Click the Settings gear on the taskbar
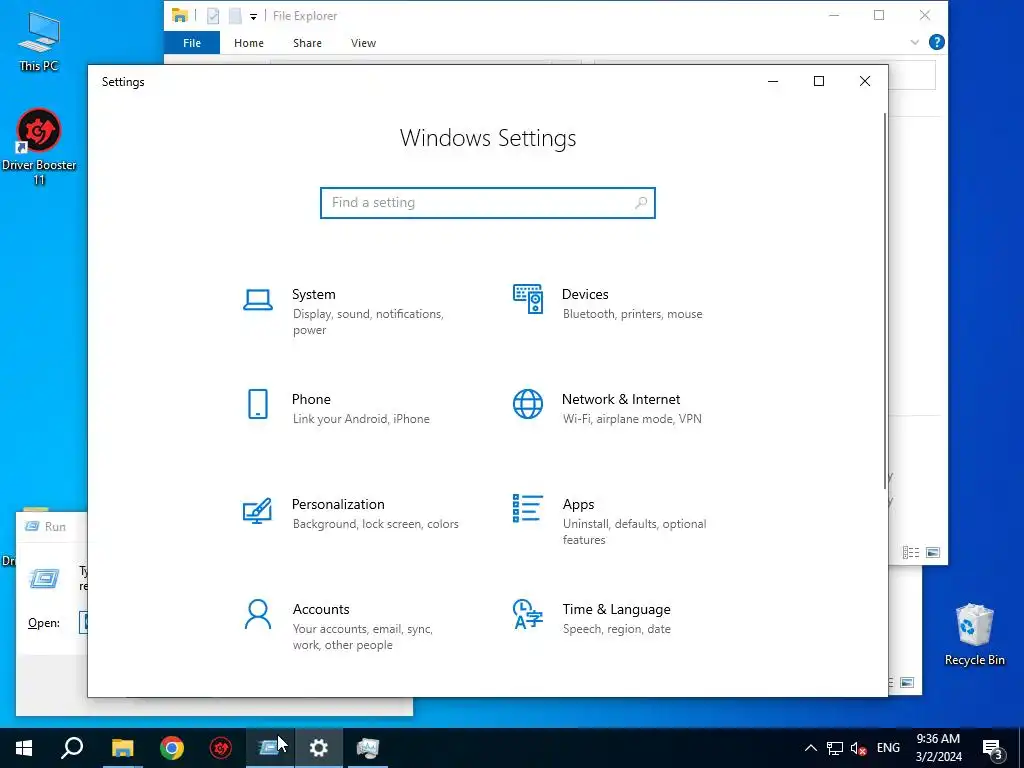 [x=319, y=748]
